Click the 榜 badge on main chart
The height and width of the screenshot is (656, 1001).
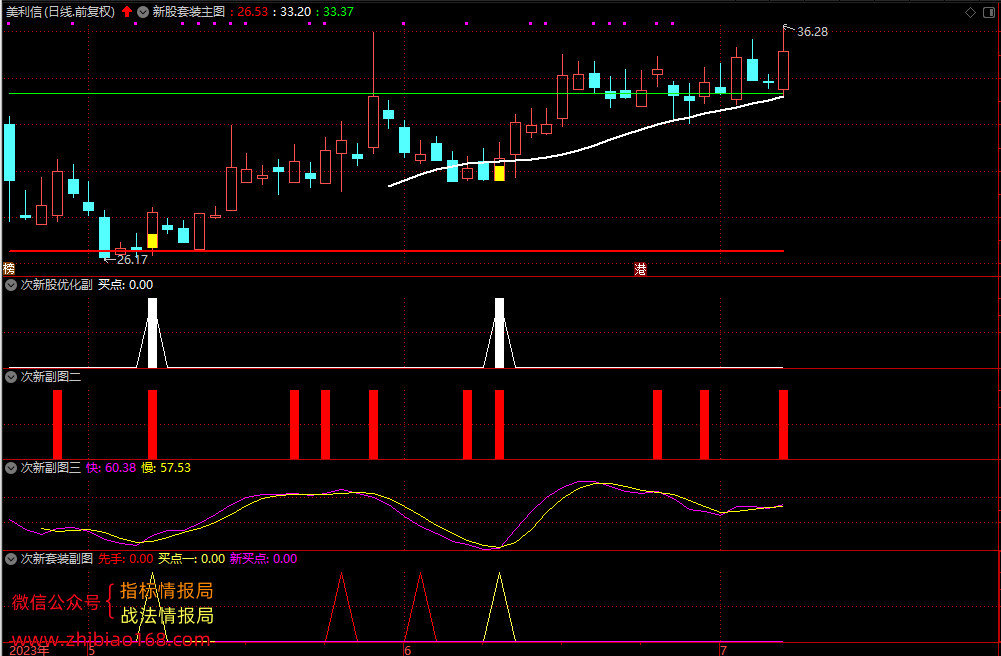[9, 269]
